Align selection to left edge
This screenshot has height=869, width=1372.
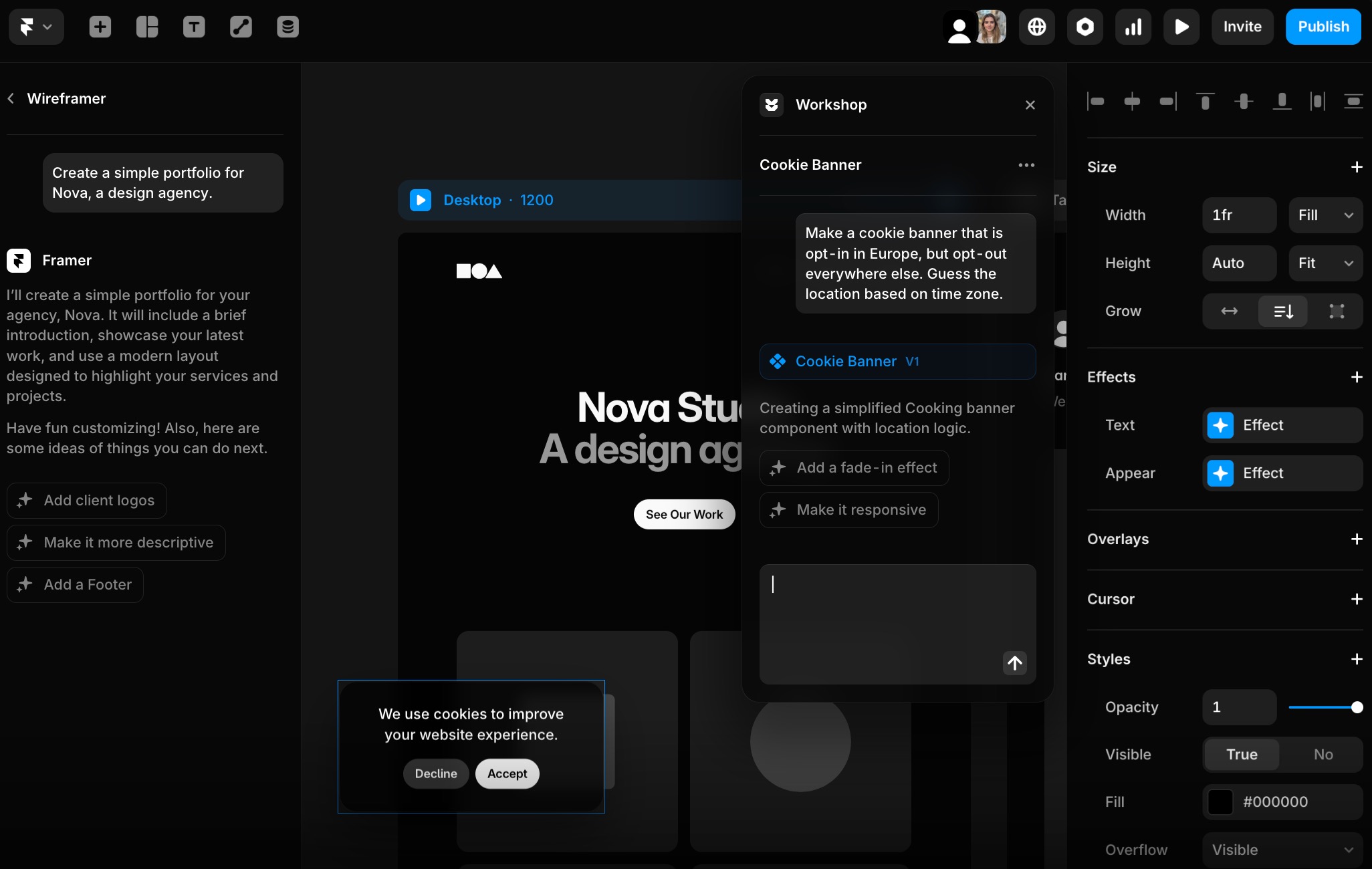pyautogui.click(x=1096, y=102)
